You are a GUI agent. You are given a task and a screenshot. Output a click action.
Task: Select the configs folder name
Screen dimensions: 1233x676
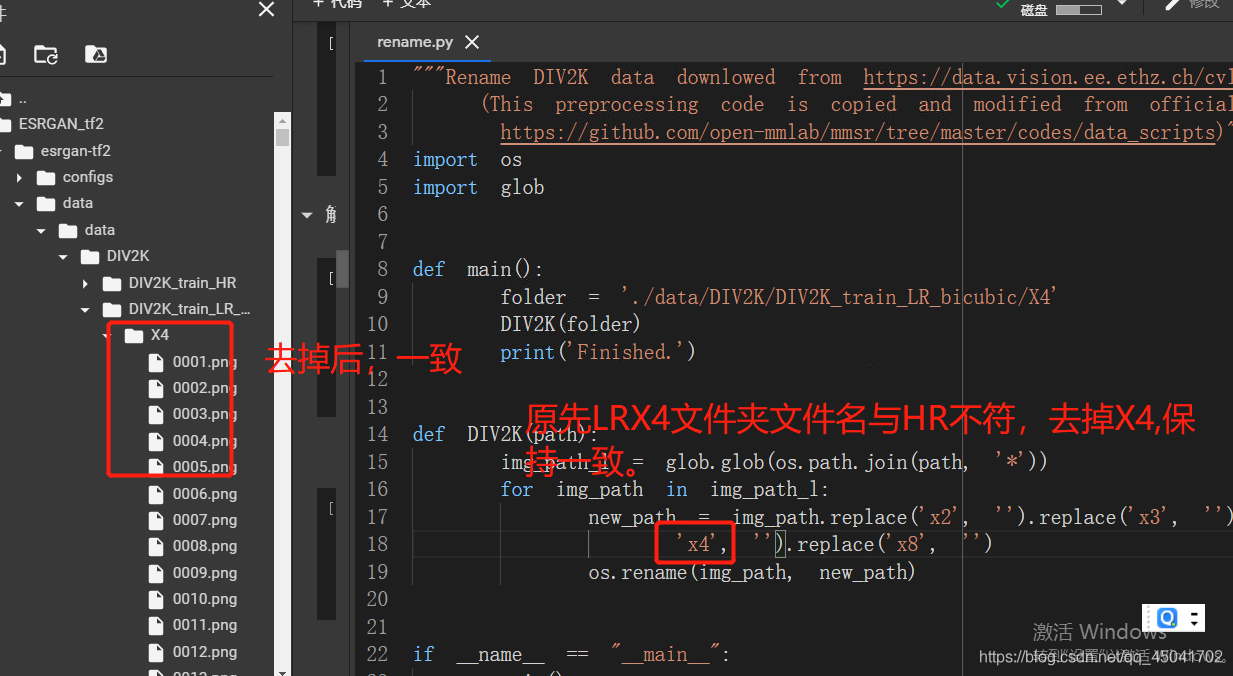coord(88,177)
